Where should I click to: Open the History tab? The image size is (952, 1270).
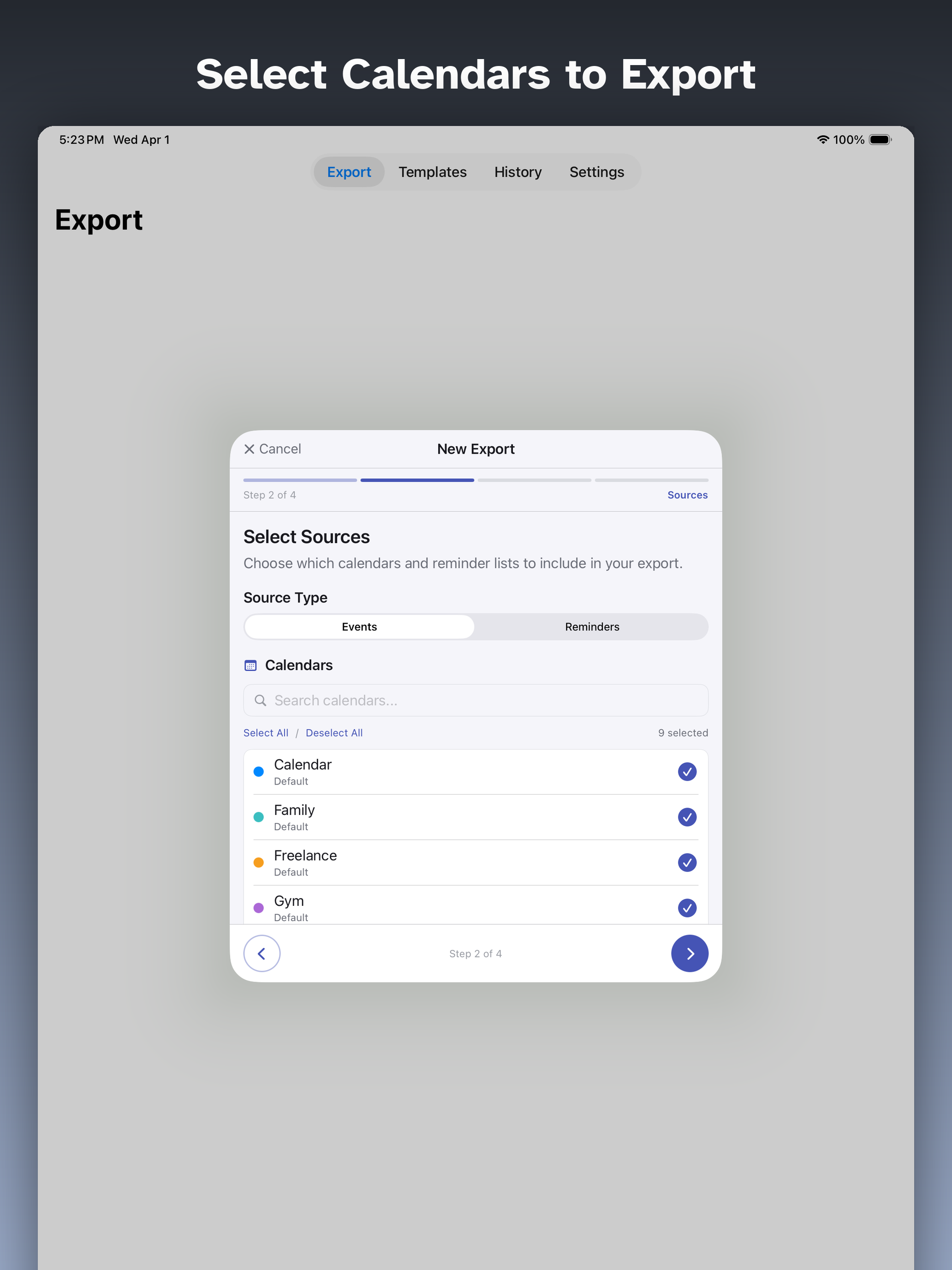click(518, 172)
